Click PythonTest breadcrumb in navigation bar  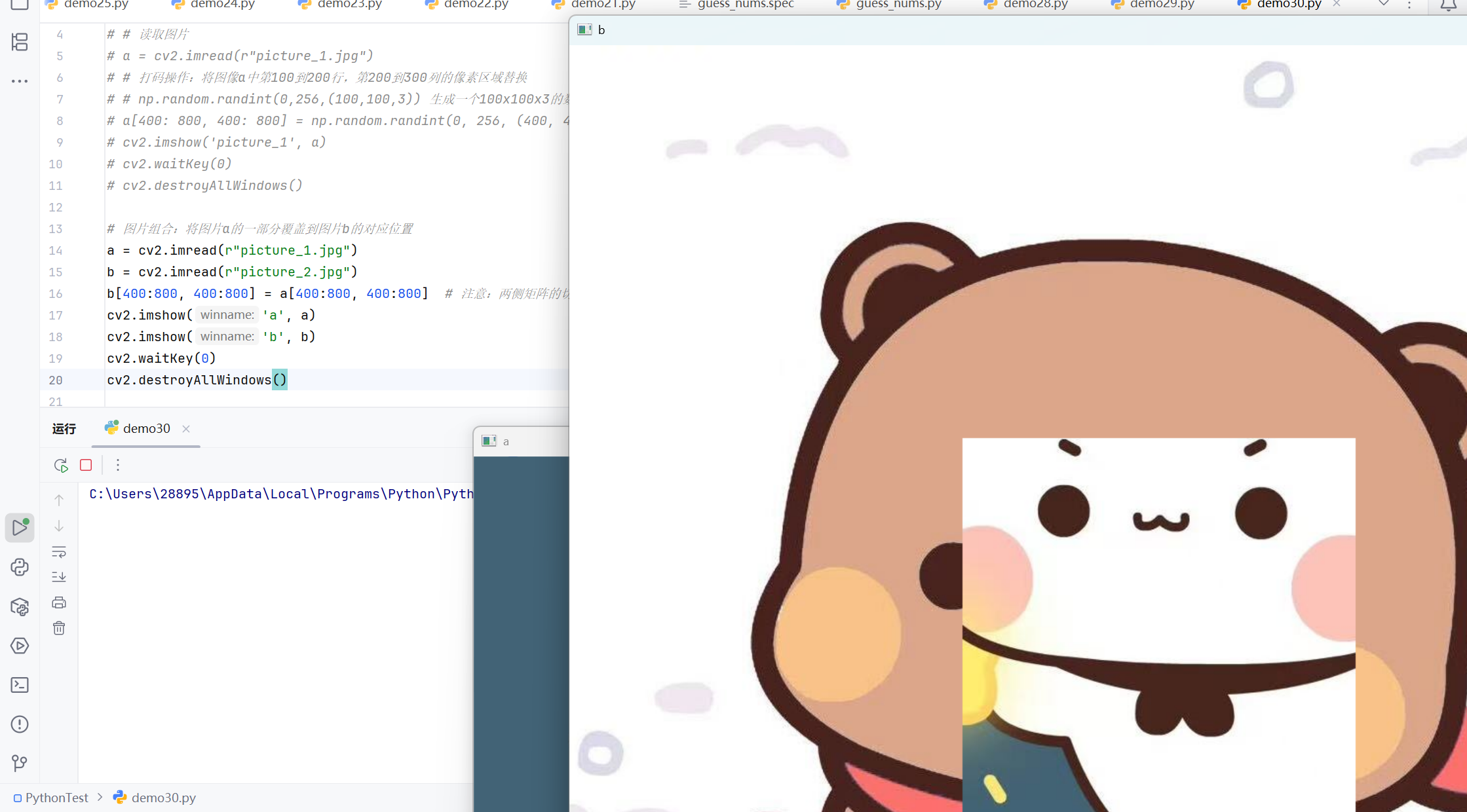coord(56,798)
